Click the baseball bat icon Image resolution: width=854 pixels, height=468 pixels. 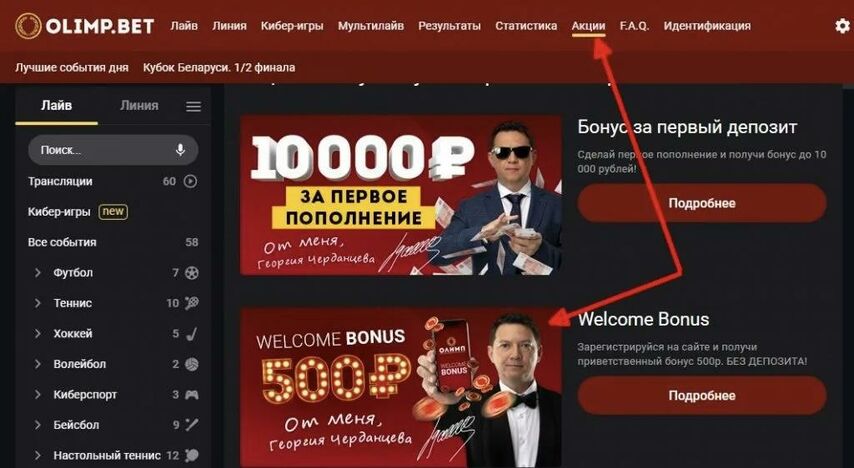192,425
